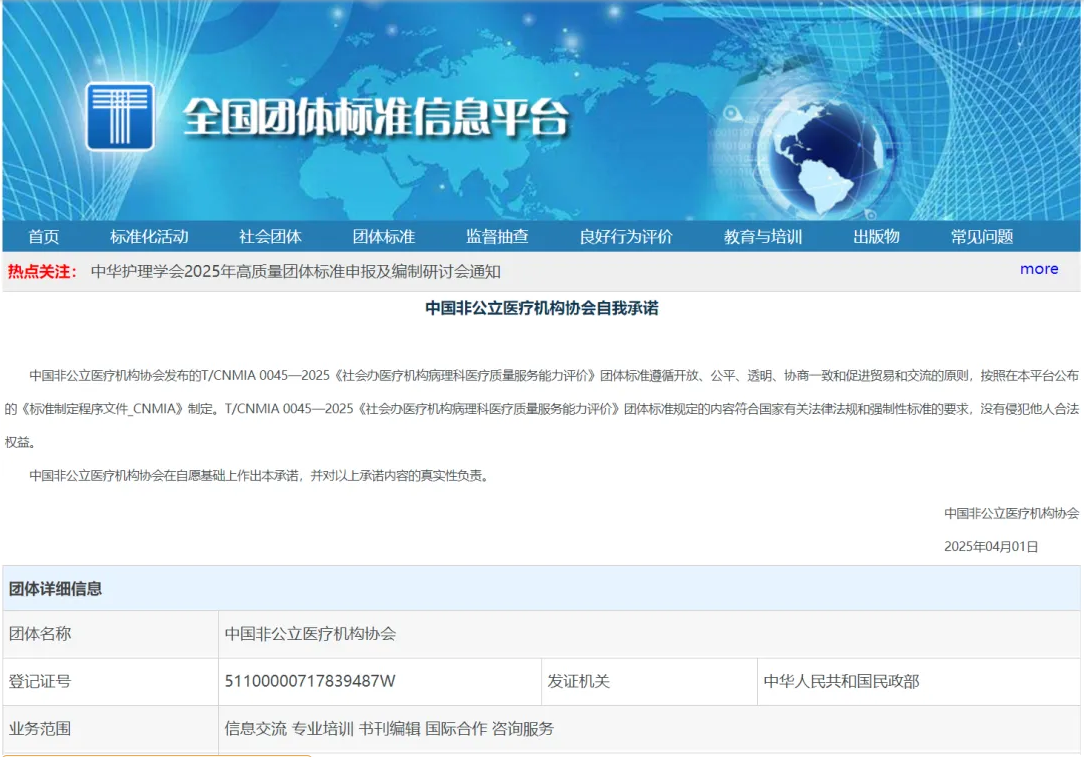Click the 中国非公立医疗机构协会 signature above date

click(1011, 514)
